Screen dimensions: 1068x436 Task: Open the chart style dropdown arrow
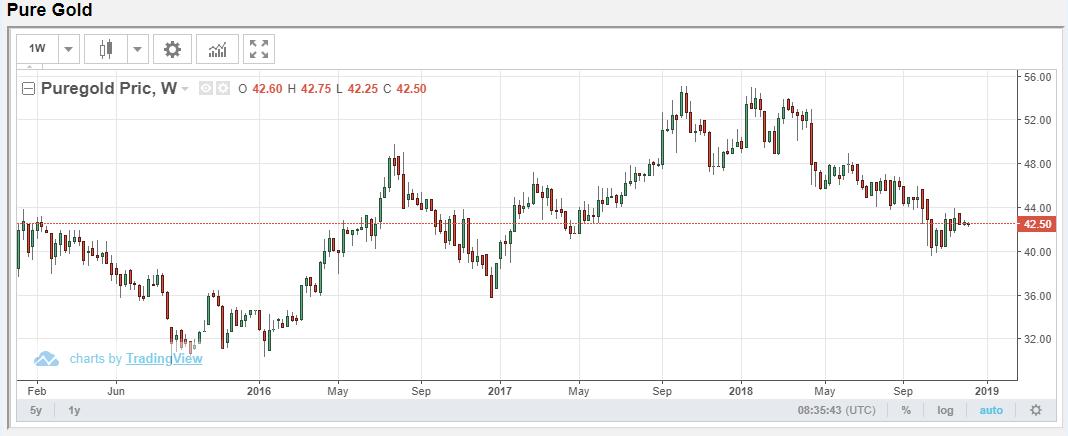click(x=137, y=49)
